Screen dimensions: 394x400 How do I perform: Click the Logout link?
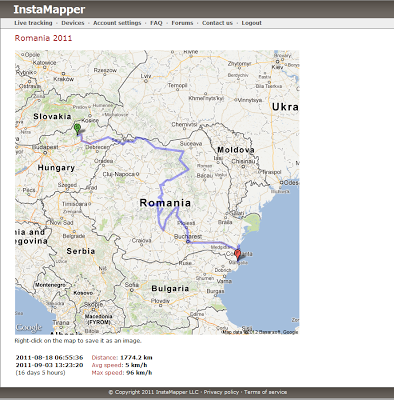tap(251, 23)
